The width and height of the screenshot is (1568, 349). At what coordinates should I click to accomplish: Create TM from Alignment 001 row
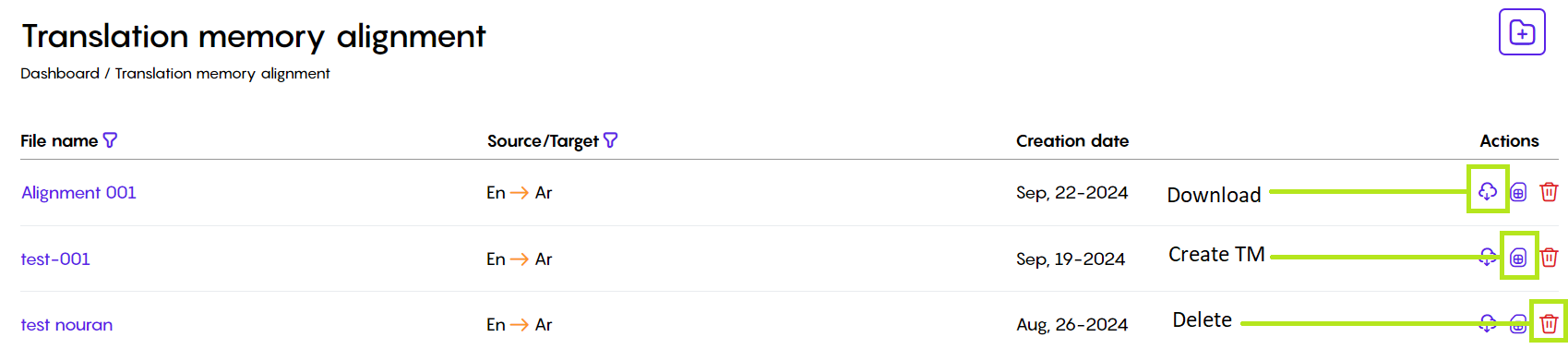tap(1518, 192)
